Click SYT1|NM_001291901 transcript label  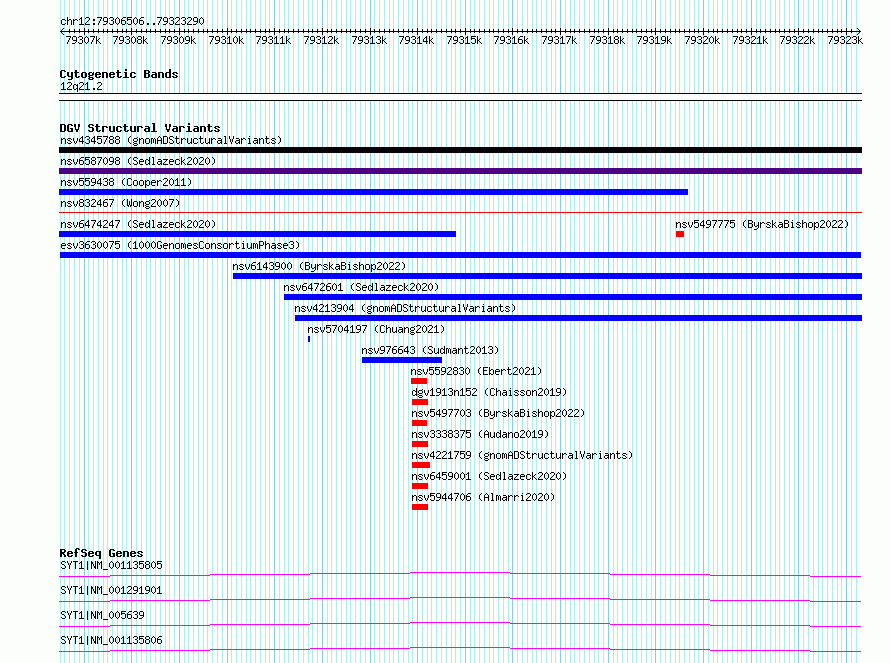(111, 590)
